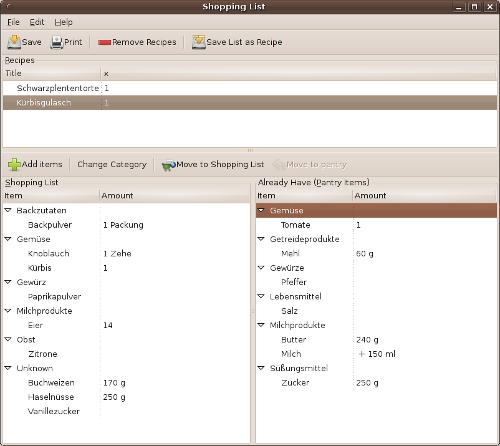This screenshot has height=446, width=500.
Task: Click the Save icon in the toolbar
Action: (x=14, y=42)
